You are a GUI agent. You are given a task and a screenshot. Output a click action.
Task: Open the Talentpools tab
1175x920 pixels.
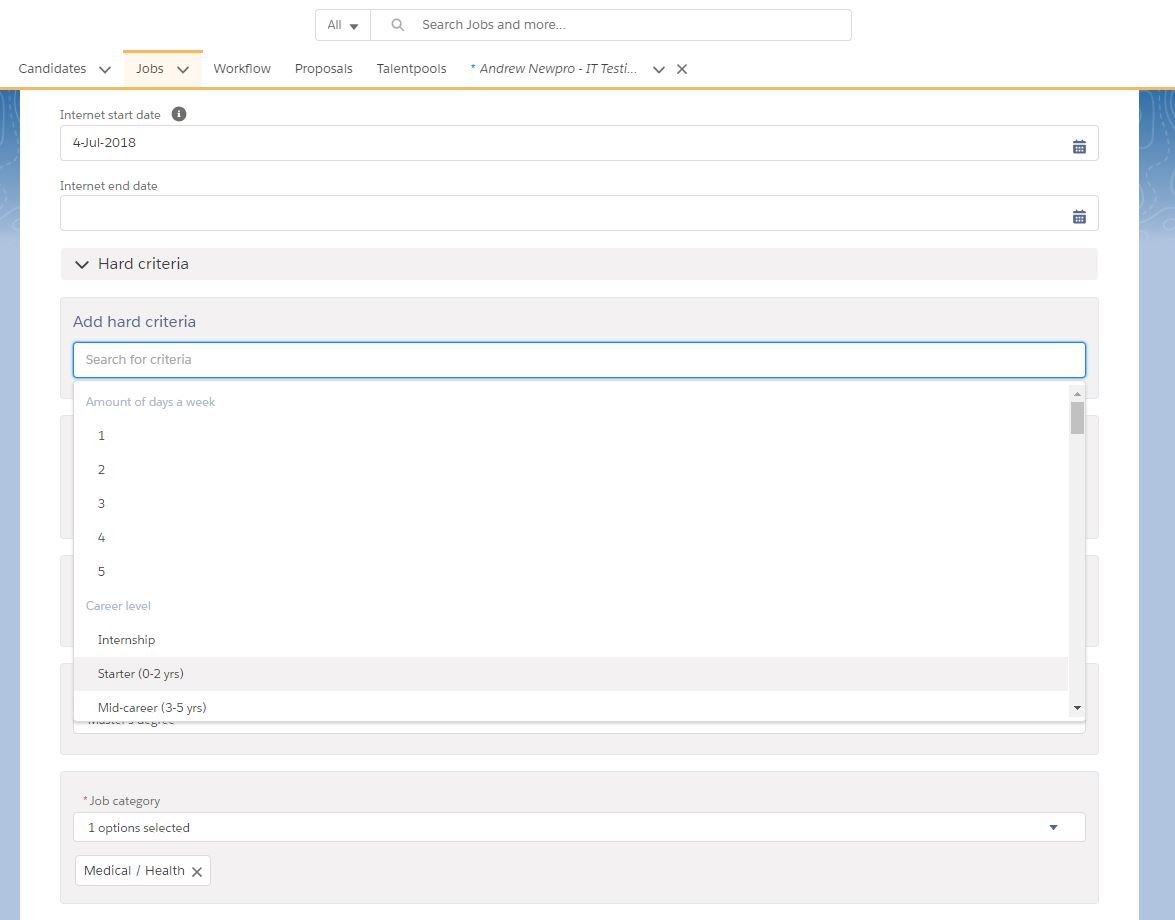click(411, 69)
